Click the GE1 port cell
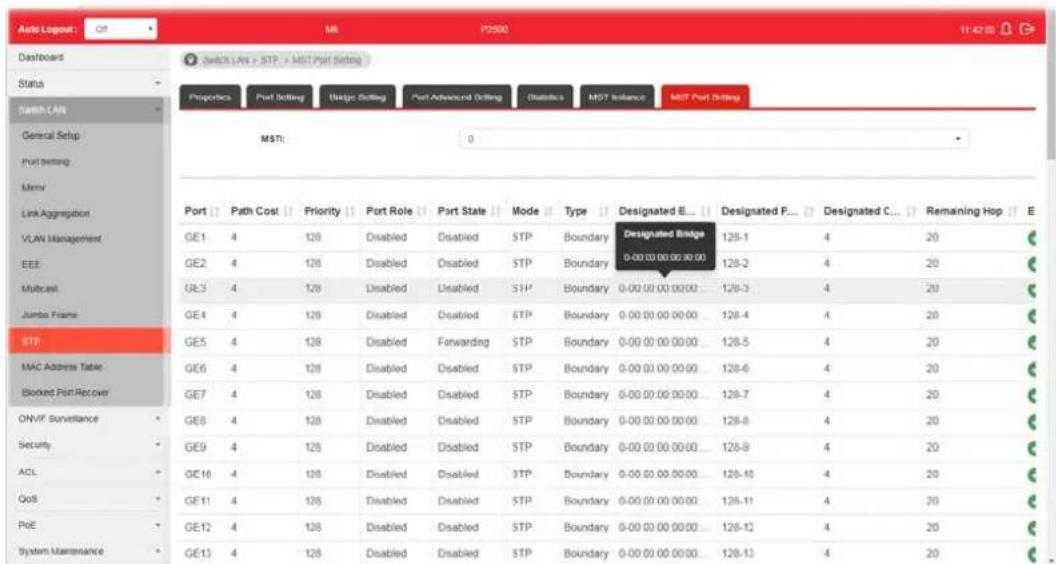The width and height of the screenshot is (1056, 564). point(193,238)
